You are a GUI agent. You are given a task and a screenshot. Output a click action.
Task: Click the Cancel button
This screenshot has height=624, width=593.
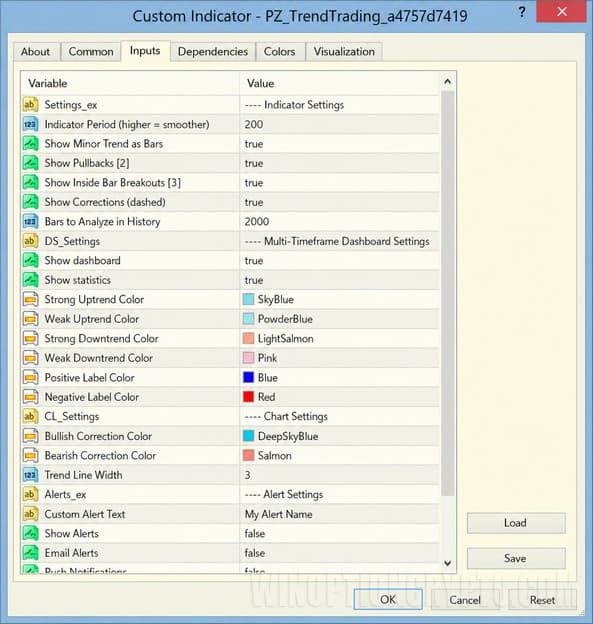click(464, 600)
